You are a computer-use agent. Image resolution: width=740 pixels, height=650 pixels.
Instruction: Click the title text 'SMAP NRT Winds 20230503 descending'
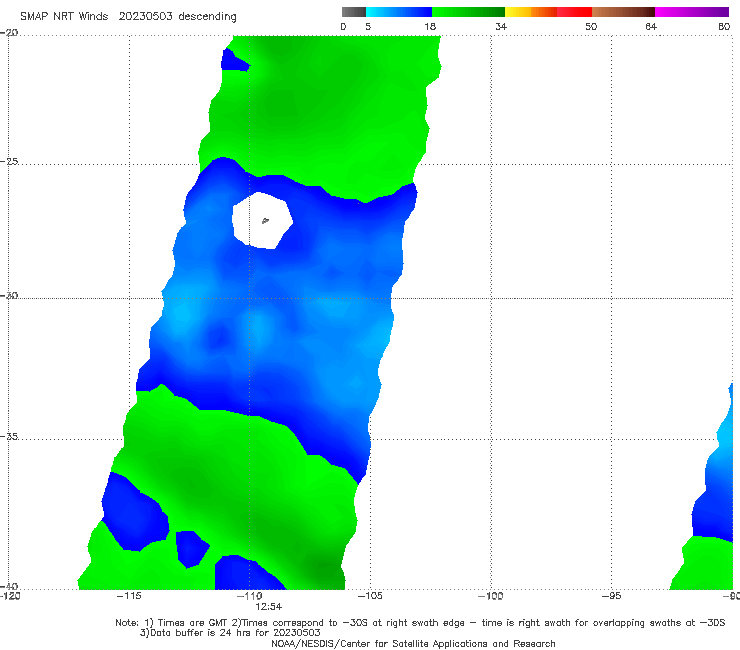click(x=128, y=17)
